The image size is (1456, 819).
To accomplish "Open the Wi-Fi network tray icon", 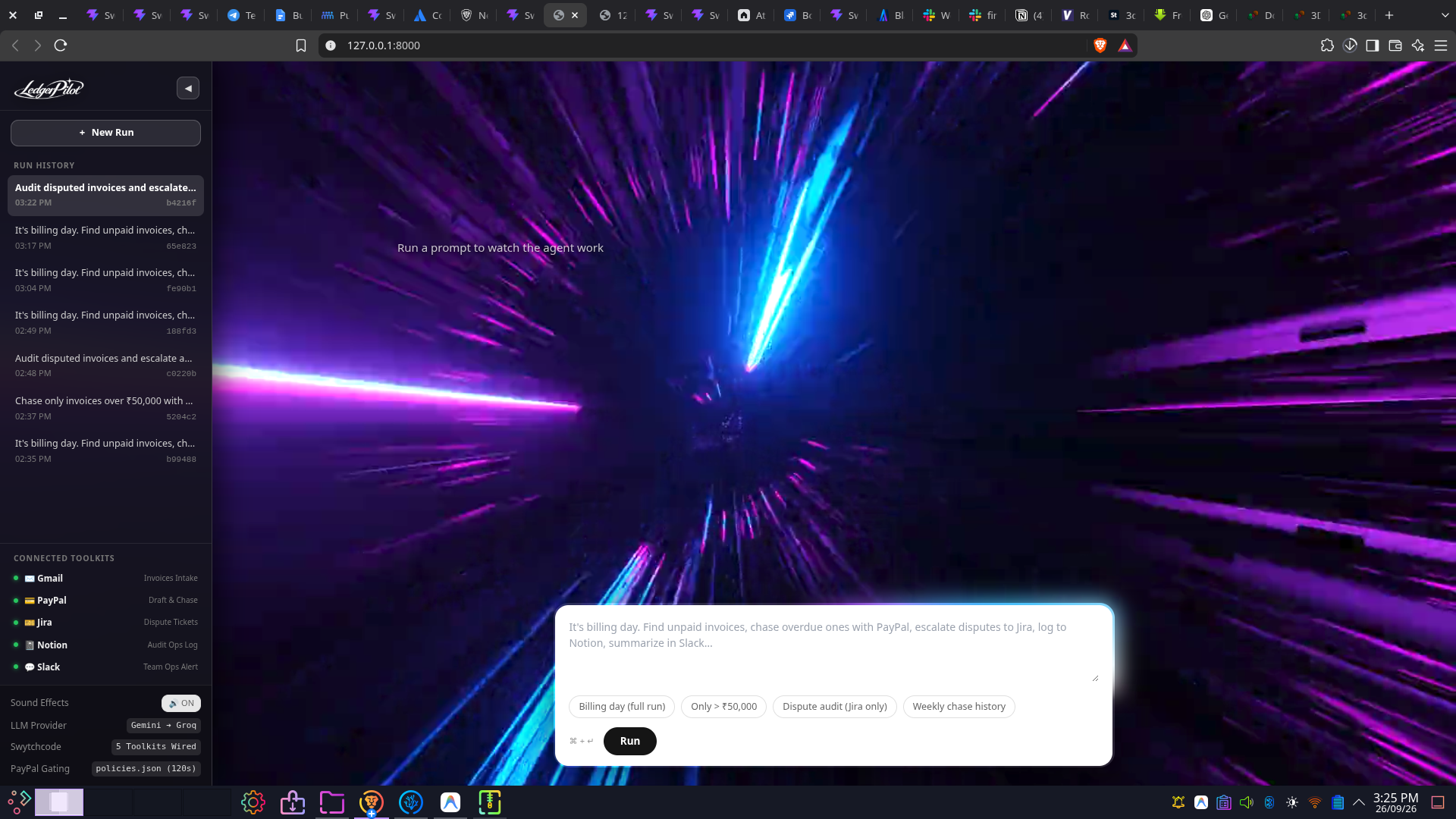I will point(1315,802).
